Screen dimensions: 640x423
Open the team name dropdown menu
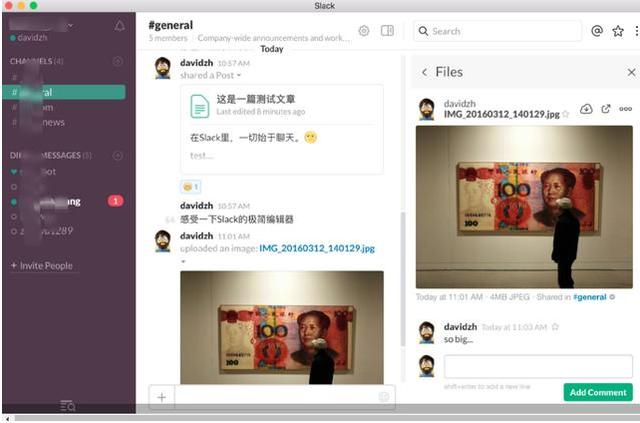pos(70,24)
